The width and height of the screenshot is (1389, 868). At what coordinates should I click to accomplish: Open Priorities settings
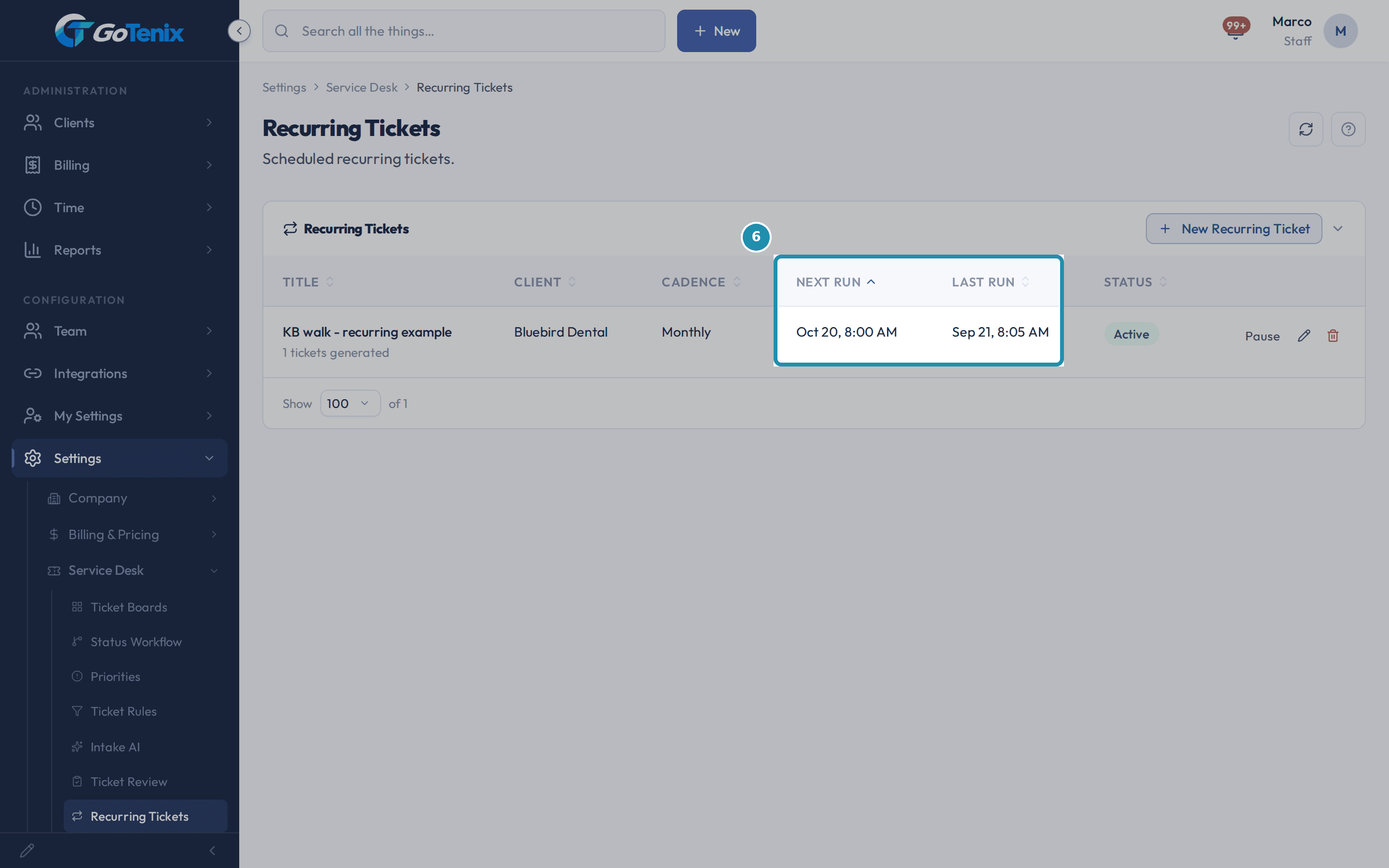(145, 676)
